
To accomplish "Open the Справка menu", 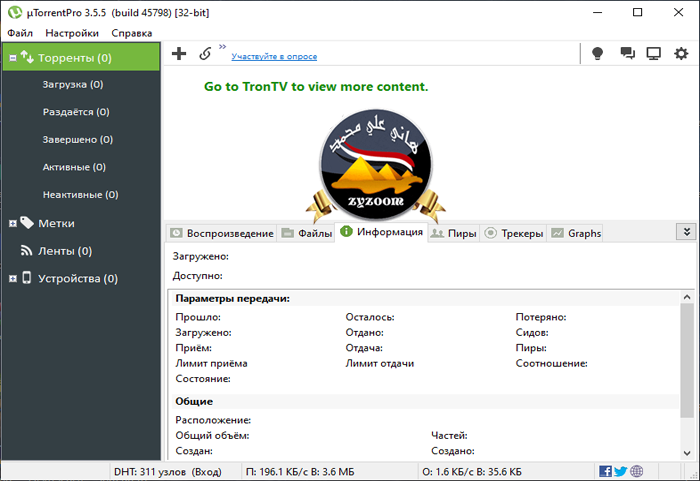I will (x=132, y=33).
